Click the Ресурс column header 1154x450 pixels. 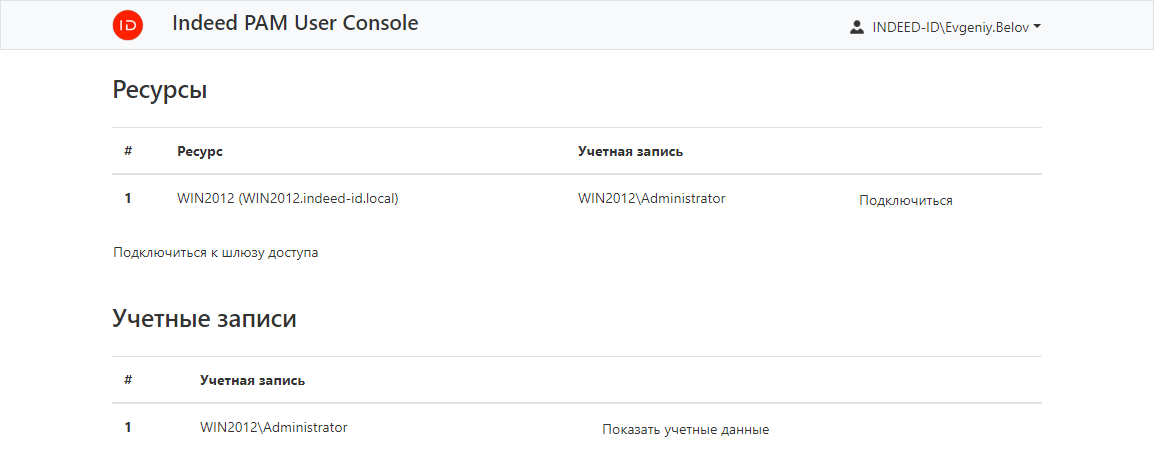200,151
